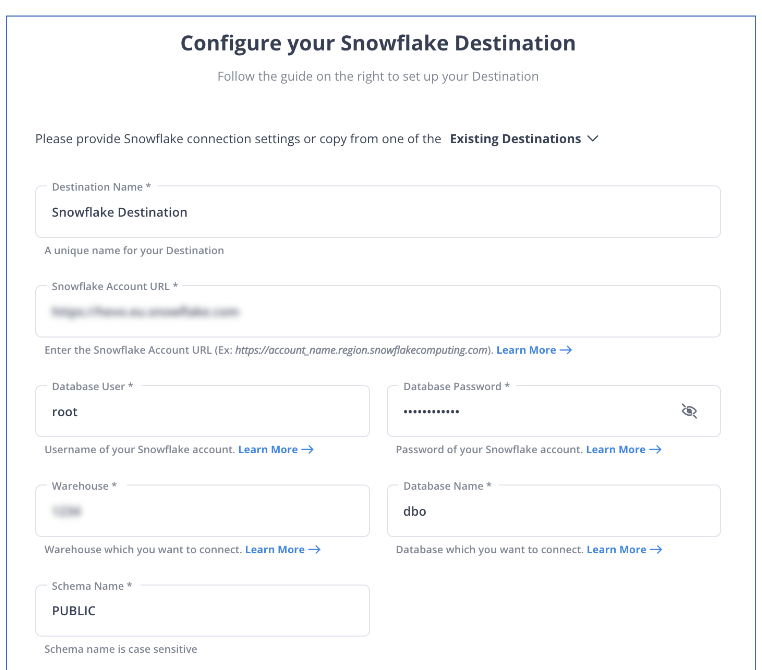Click arrow icon after Account URL Learn More

pyautogui.click(x=566, y=350)
